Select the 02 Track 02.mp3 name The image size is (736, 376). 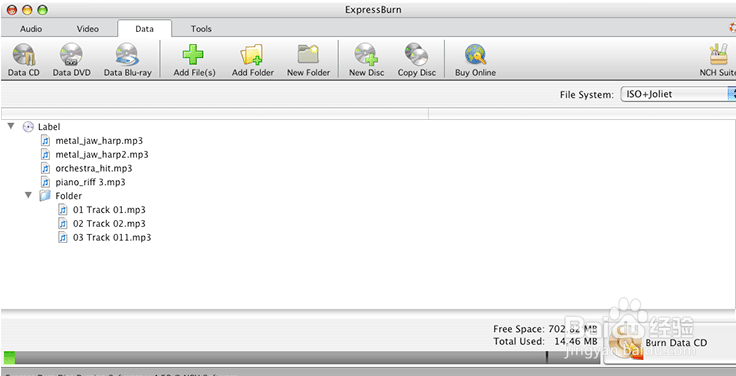pyautogui.click(x=109, y=223)
